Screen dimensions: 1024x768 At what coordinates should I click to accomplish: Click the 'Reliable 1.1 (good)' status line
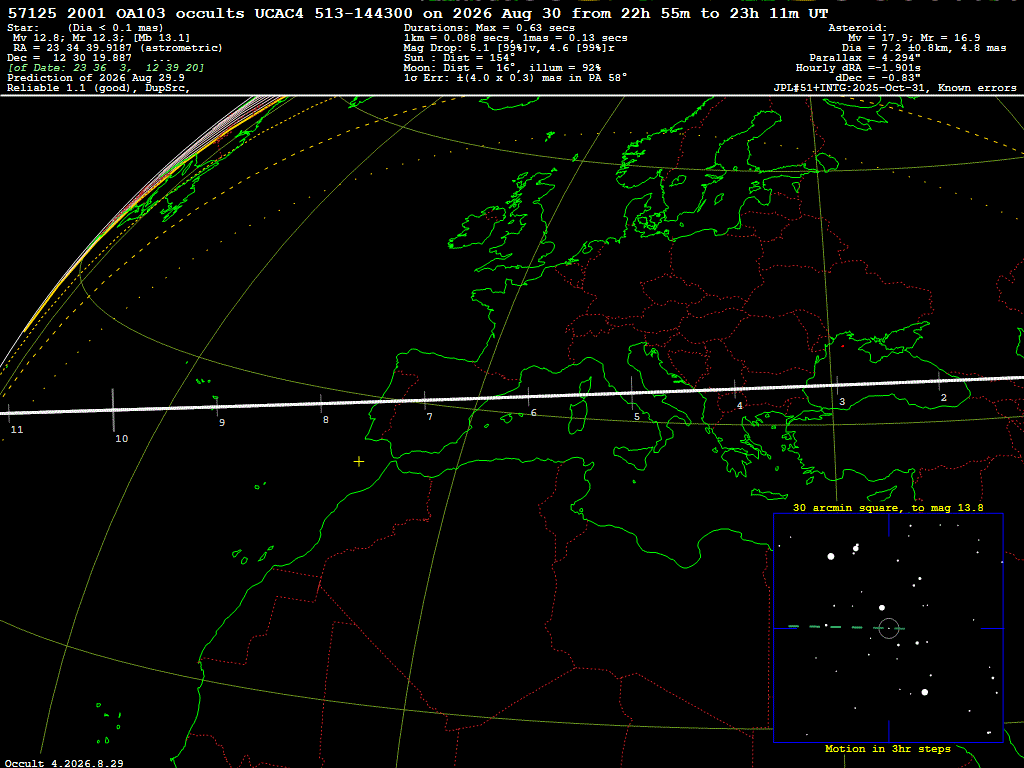tap(99, 88)
